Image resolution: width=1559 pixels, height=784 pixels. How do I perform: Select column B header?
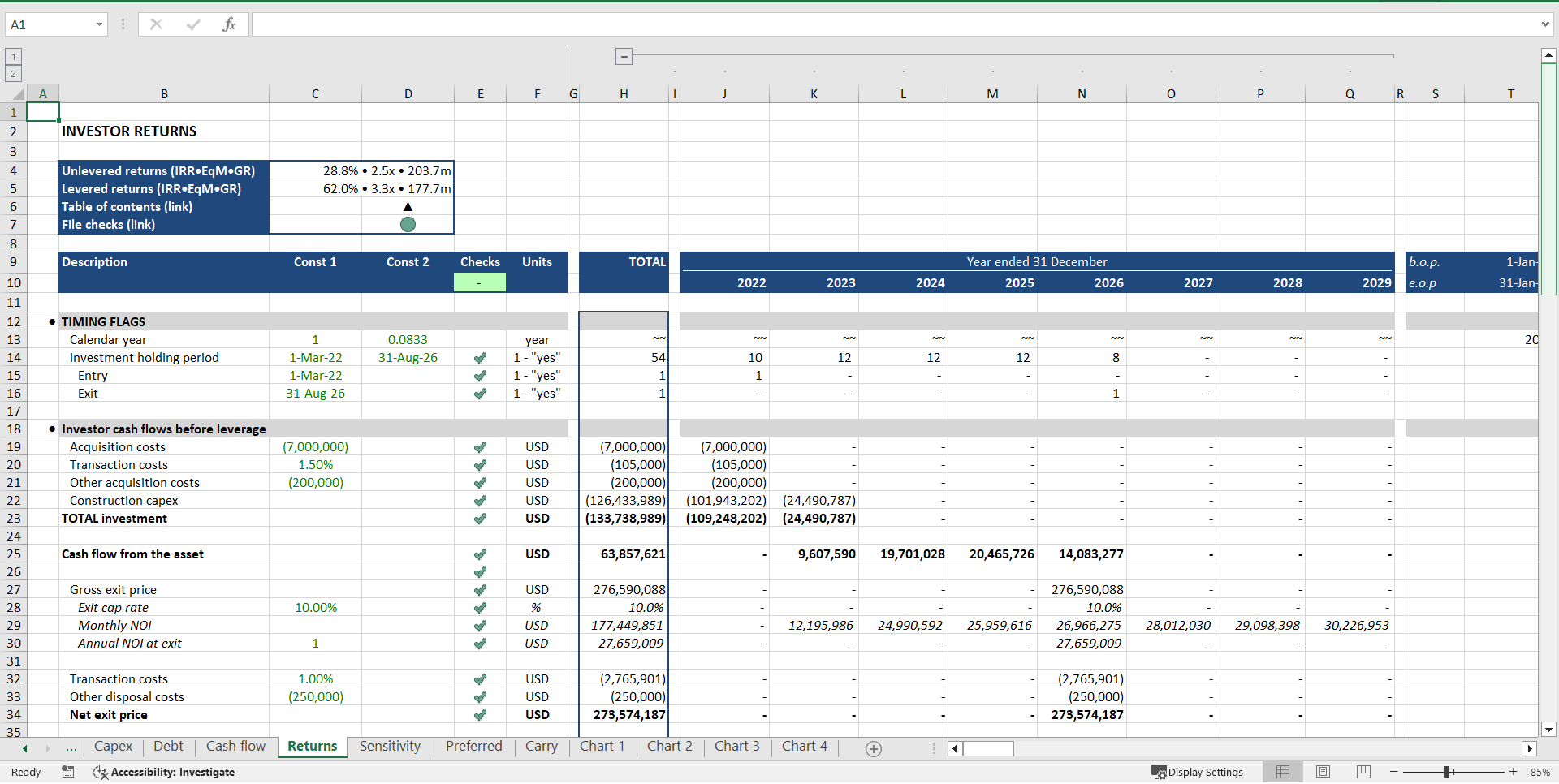tap(164, 94)
